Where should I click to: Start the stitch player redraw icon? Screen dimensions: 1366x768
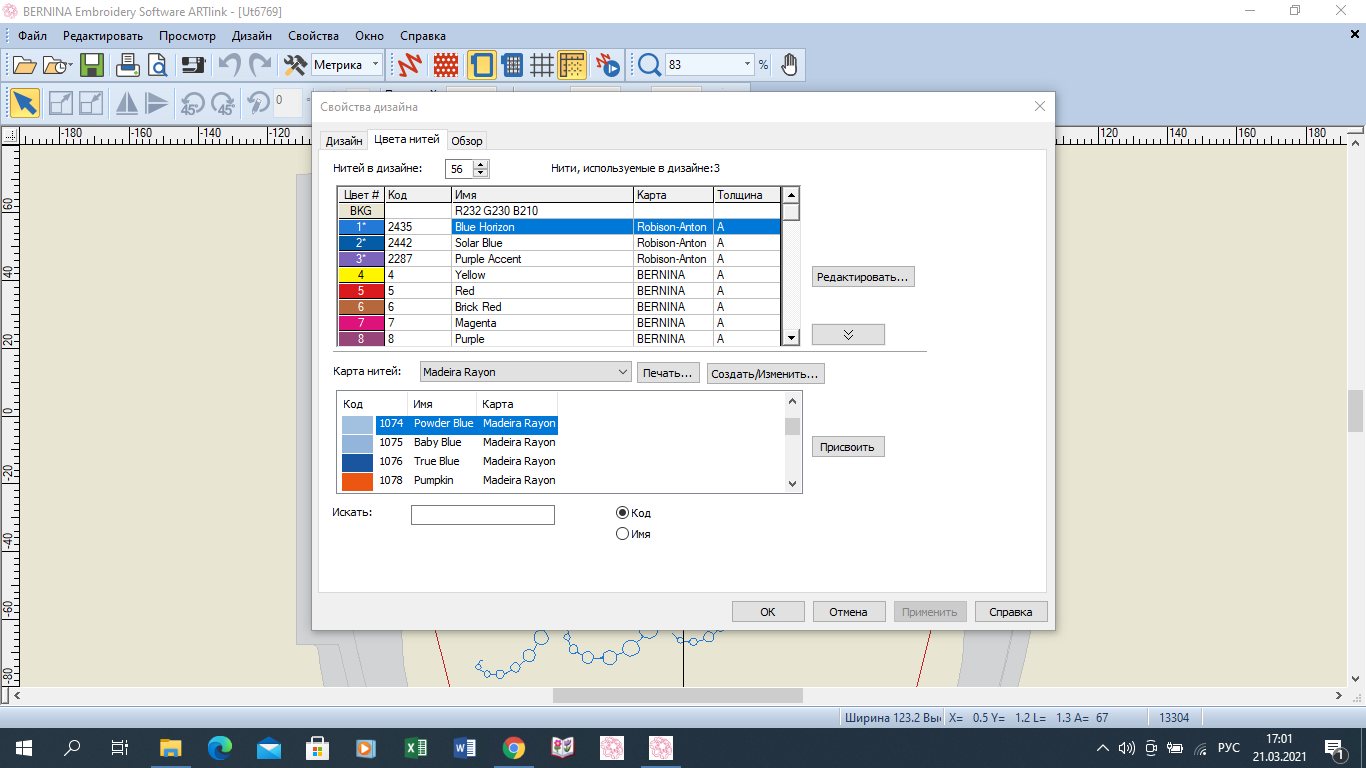tap(608, 65)
